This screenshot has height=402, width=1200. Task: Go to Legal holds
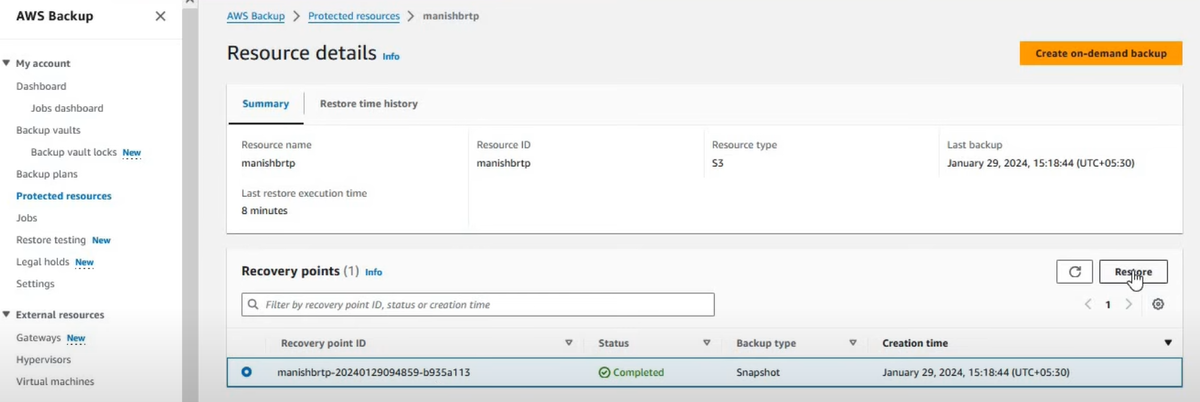coord(43,262)
